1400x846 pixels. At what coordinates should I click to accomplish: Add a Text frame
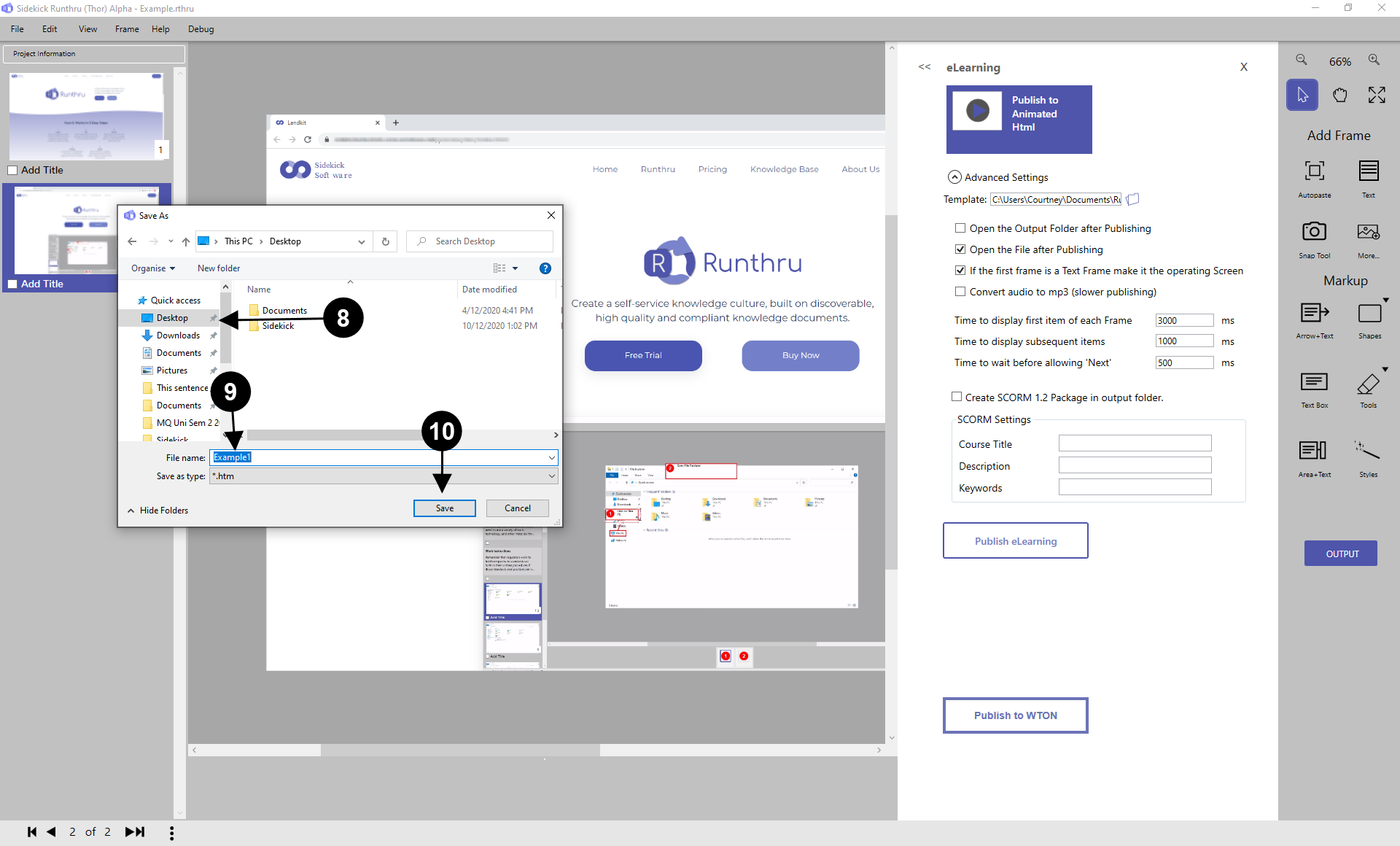point(1369,179)
